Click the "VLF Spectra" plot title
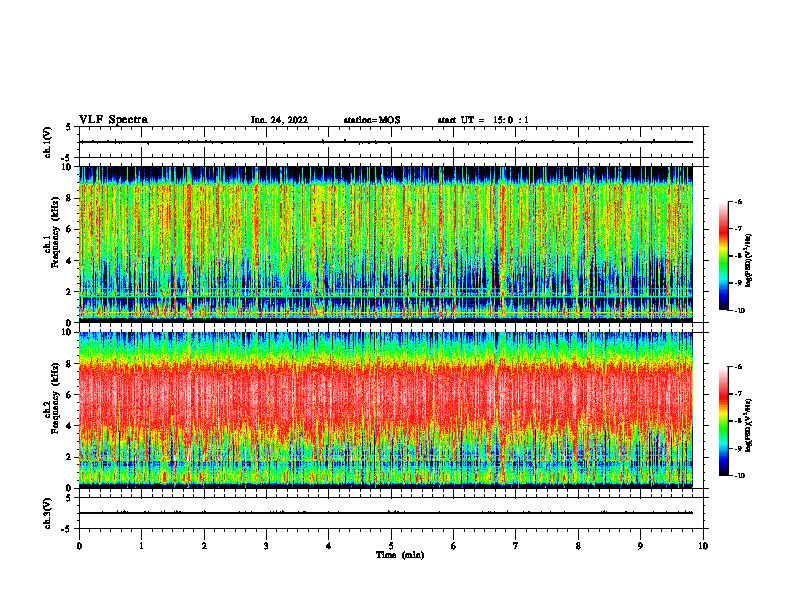Image resolution: width=792 pixels, height=612 pixels. pyautogui.click(x=114, y=119)
